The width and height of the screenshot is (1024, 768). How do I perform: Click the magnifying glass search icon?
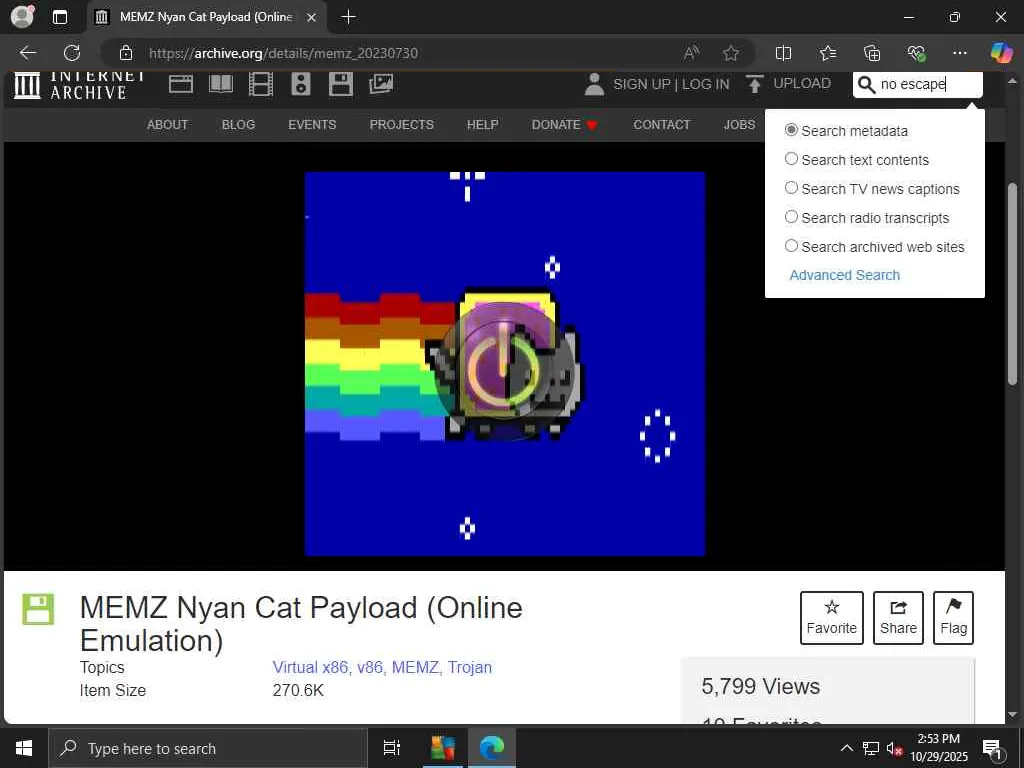click(x=866, y=84)
